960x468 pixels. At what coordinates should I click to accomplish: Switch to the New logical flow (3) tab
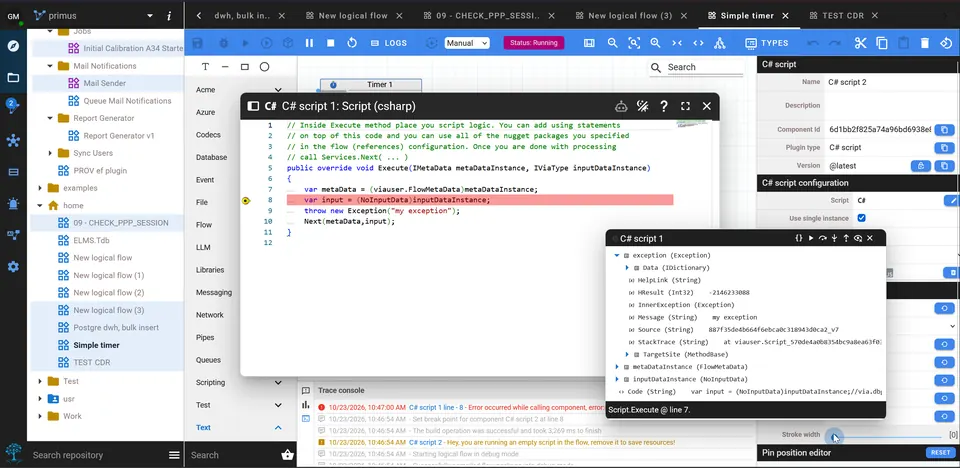630,15
